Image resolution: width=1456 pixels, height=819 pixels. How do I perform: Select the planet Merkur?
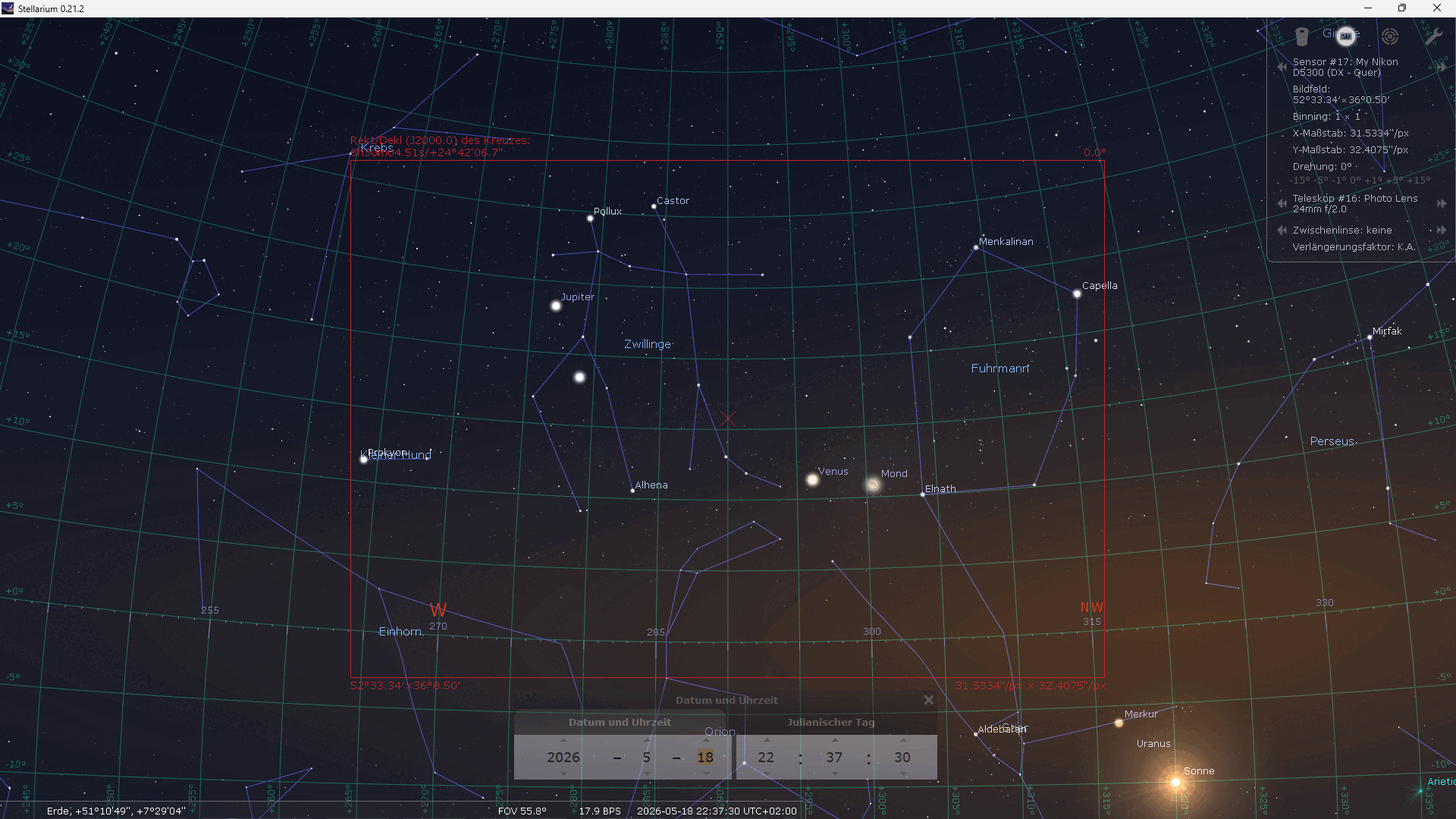1119,723
